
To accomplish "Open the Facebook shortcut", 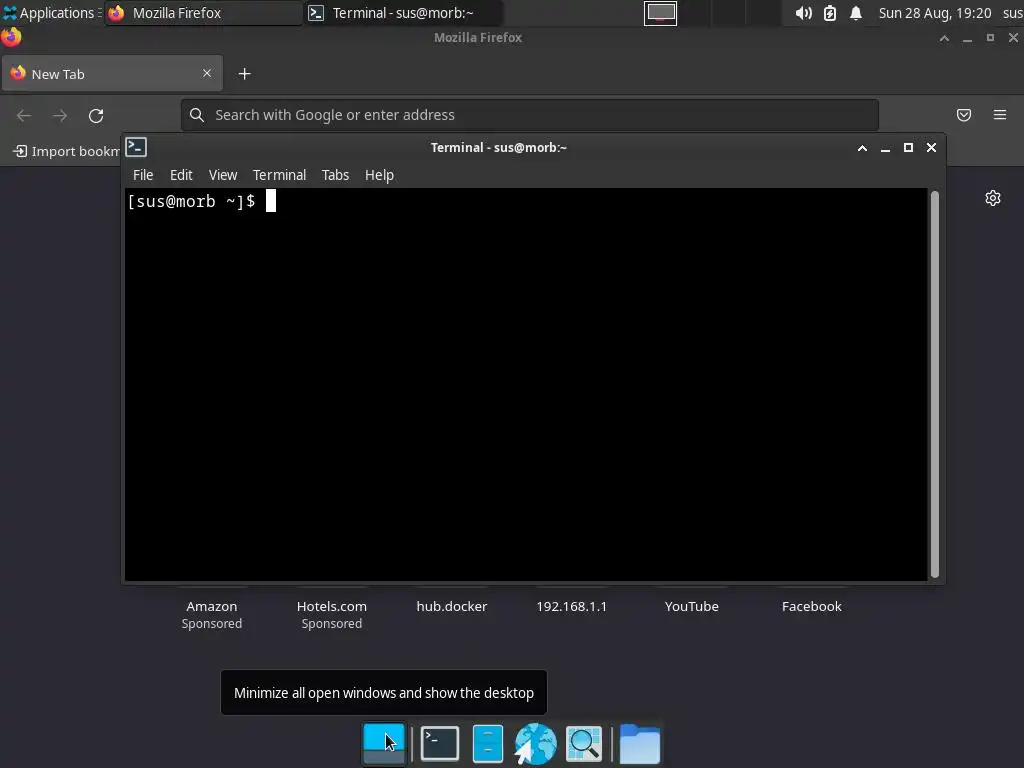I will (x=812, y=606).
